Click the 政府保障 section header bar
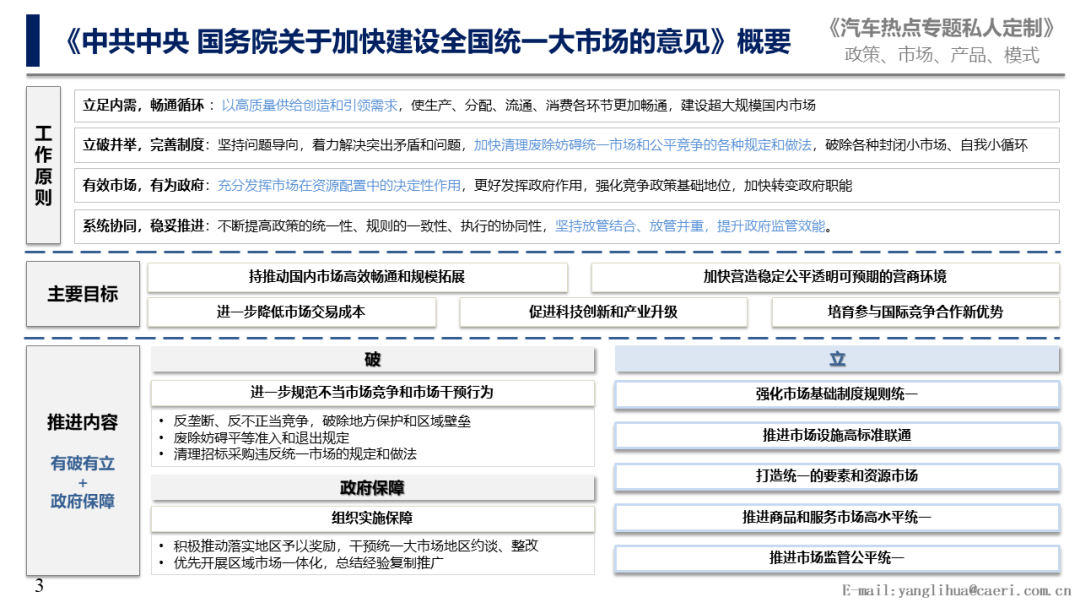The image size is (1080, 608). [373, 488]
